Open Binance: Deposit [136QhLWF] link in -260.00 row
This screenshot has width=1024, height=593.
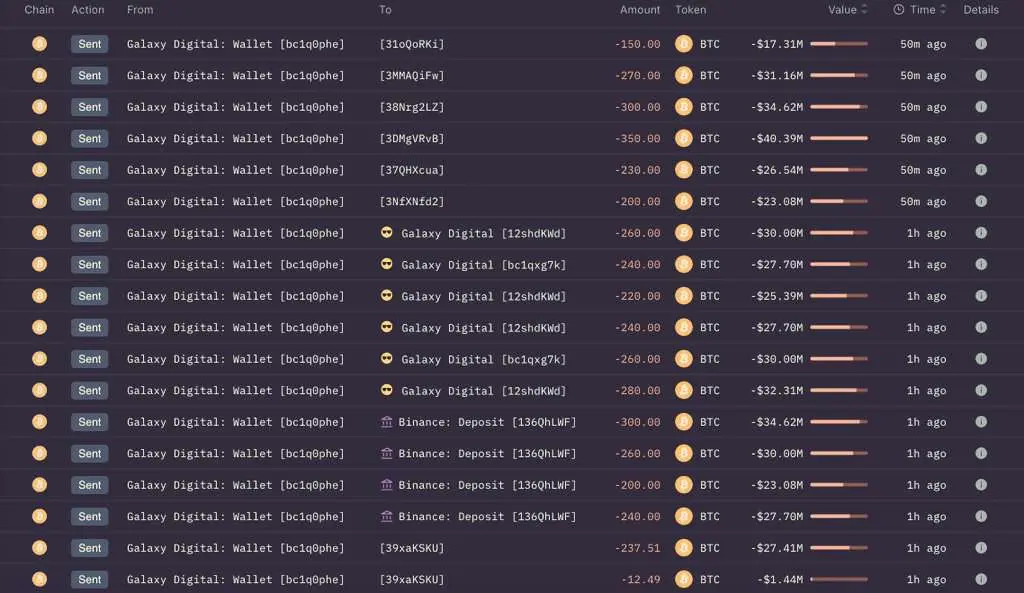487,453
